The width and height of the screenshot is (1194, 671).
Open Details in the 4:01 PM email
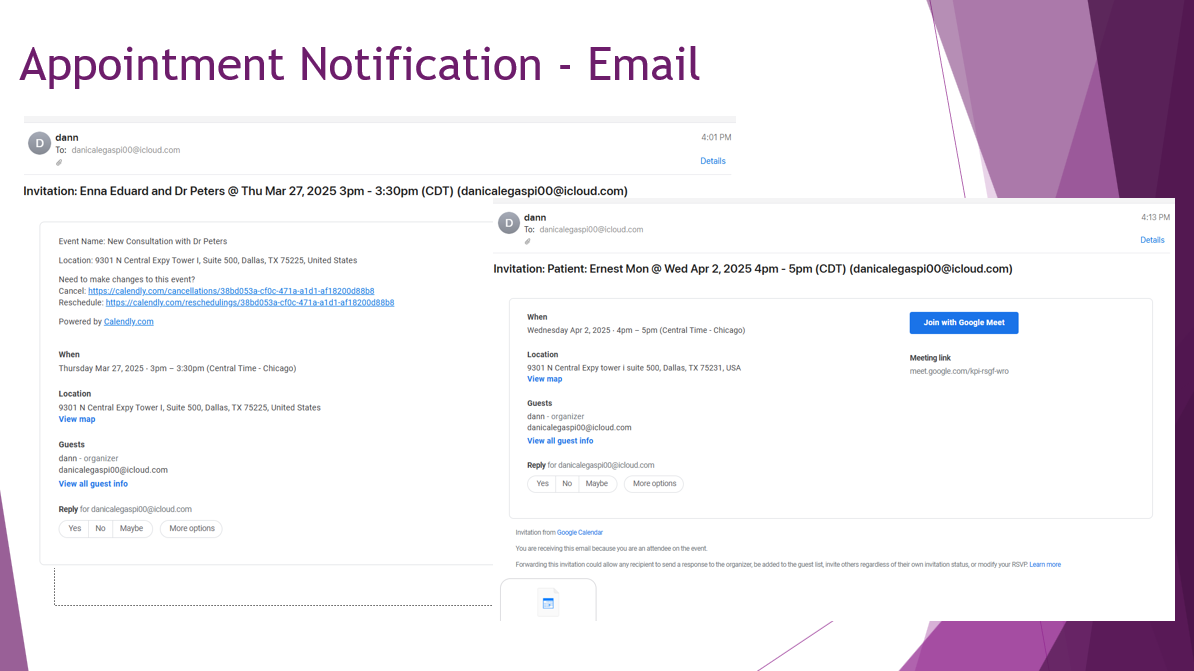coord(713,161)
